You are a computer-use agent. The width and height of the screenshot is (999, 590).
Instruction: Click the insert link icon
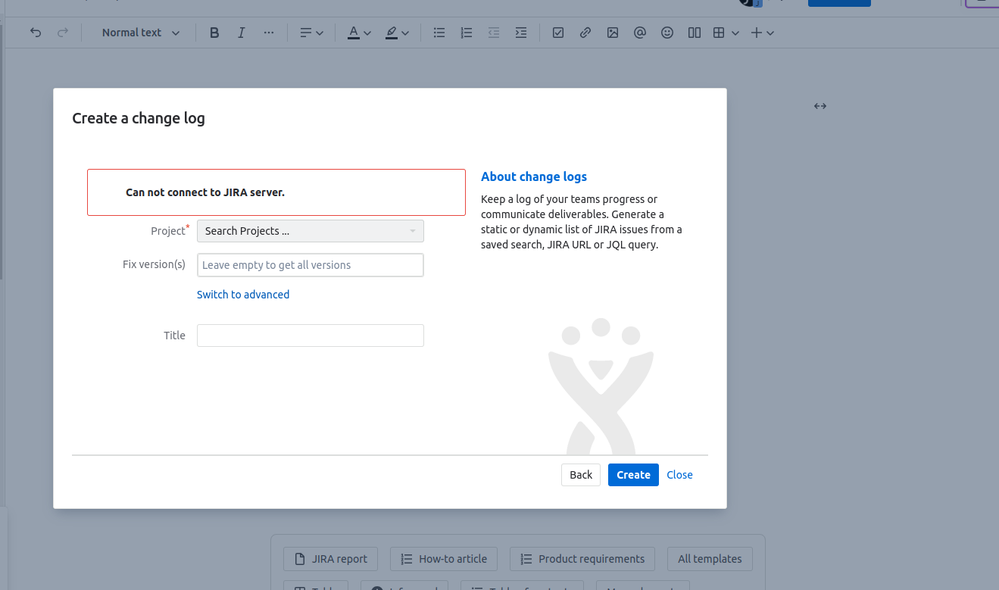pyautogui.click(x=585, y=32)
